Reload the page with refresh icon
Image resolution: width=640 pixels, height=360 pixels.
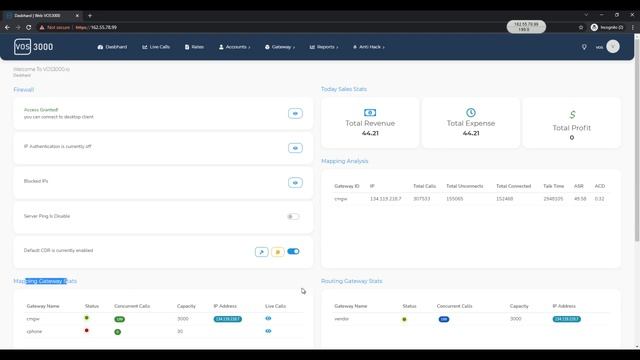(x=29, y=27)
